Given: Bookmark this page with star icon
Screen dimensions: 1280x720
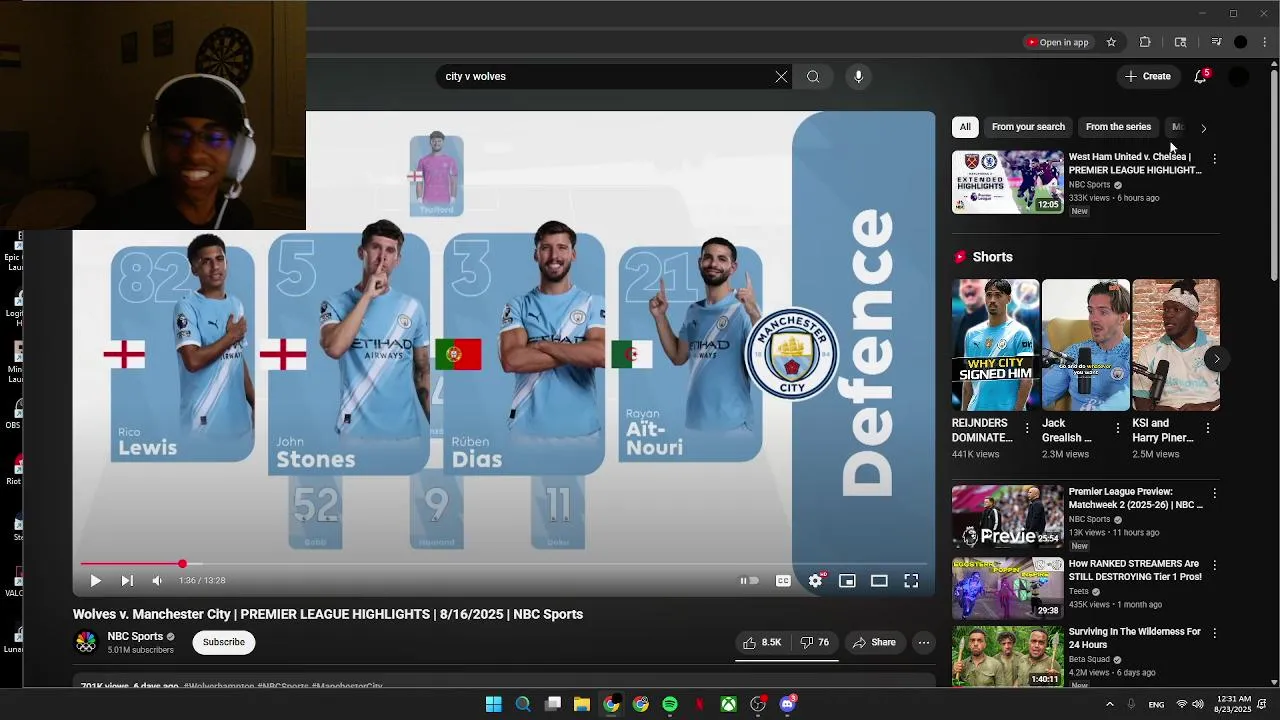Looking at the screenshot, I should [x=1111, y=42].
